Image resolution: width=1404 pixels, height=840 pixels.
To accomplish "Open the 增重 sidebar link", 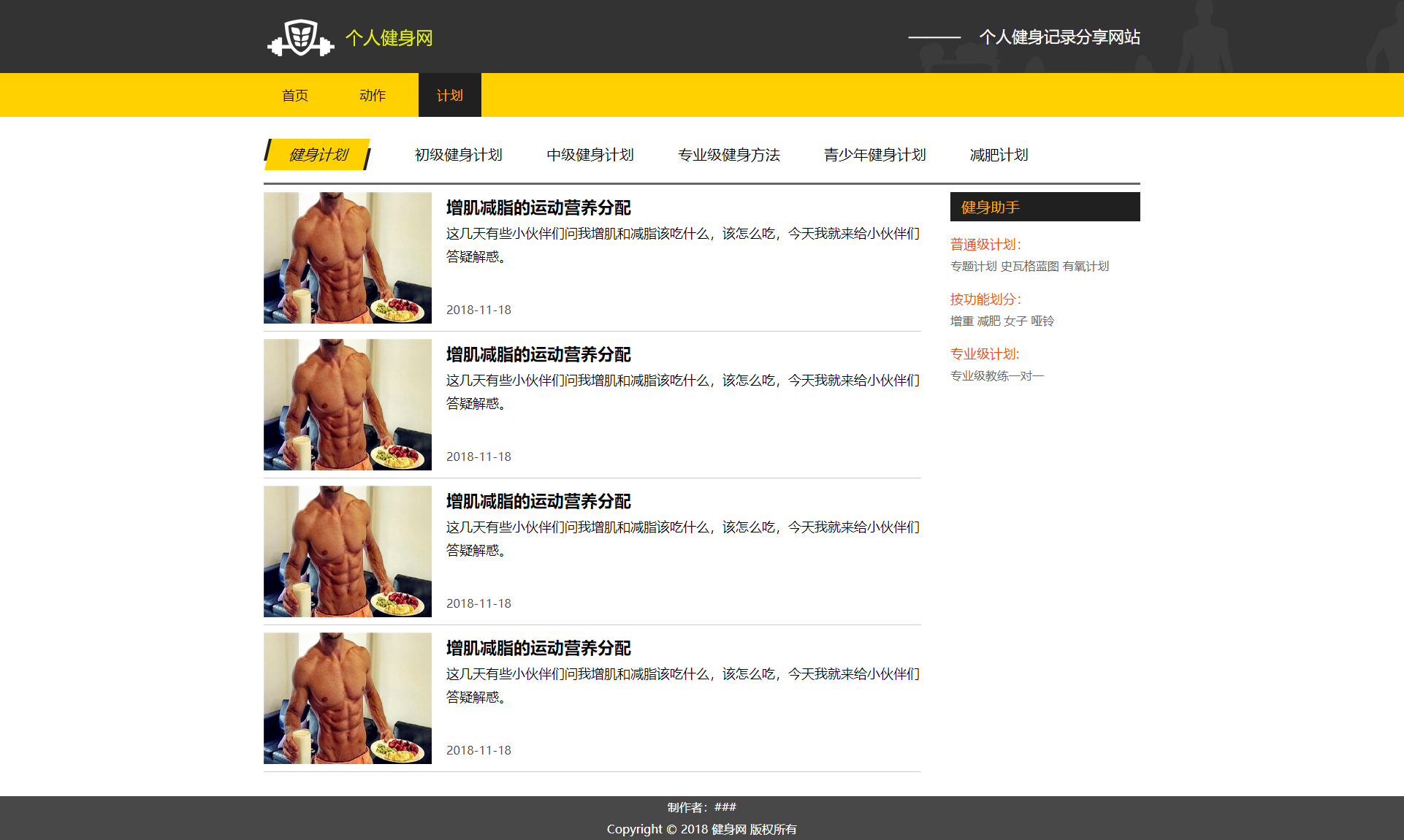I will (962, 321).
